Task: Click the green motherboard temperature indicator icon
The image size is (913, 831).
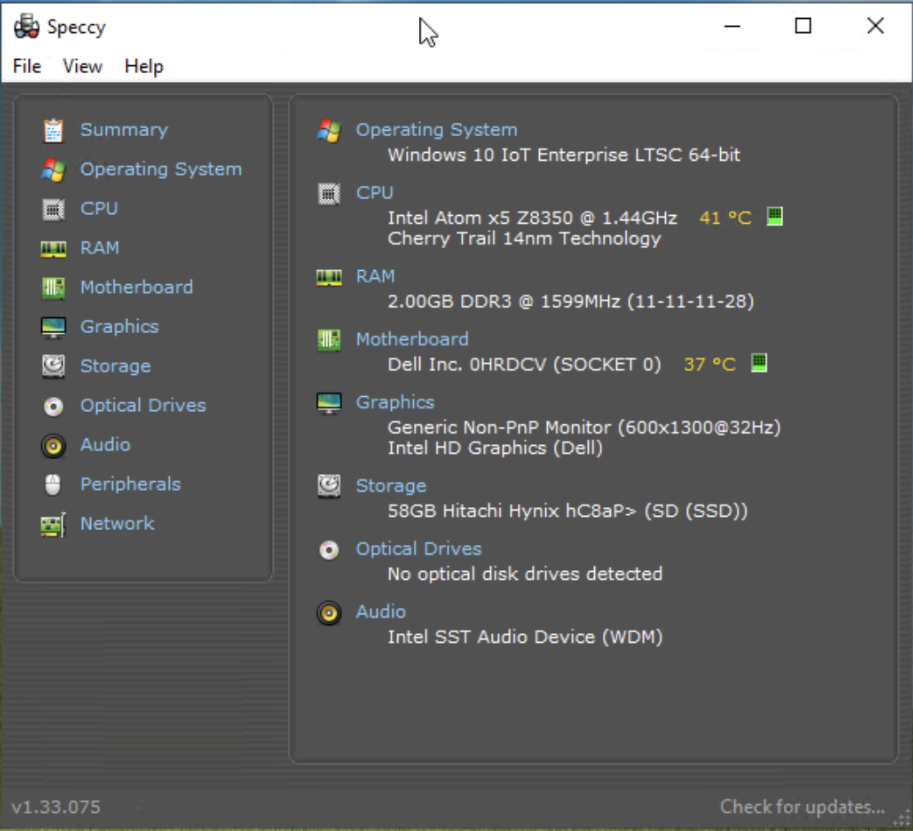Action: coord(759,363)
